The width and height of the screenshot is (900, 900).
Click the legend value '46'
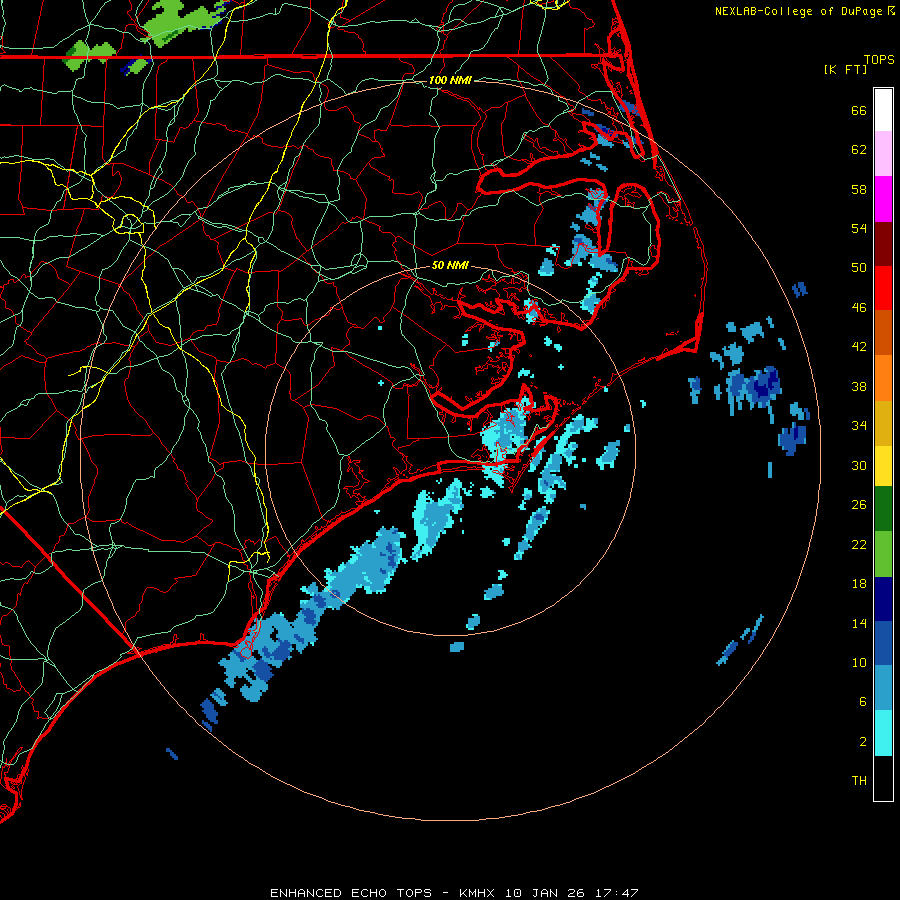point(859,308)
